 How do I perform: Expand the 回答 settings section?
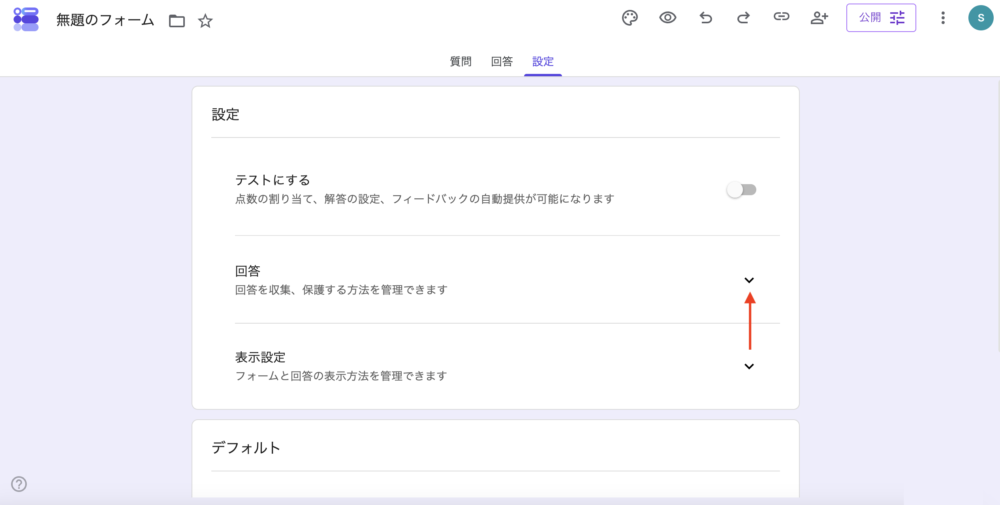[x=749, y=281]
